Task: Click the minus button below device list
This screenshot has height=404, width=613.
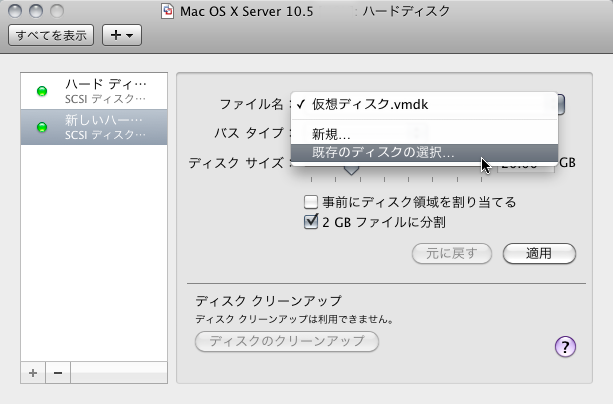Action: coord(57,372)
